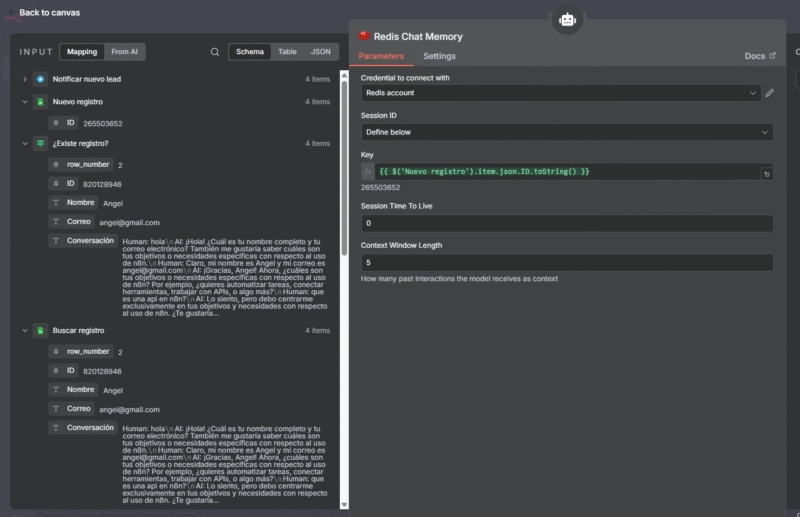The height and width of the screenshot is (517, 800).
Task: Expand the Notificar nuevo lead item
Action: (x=24, y=79)
